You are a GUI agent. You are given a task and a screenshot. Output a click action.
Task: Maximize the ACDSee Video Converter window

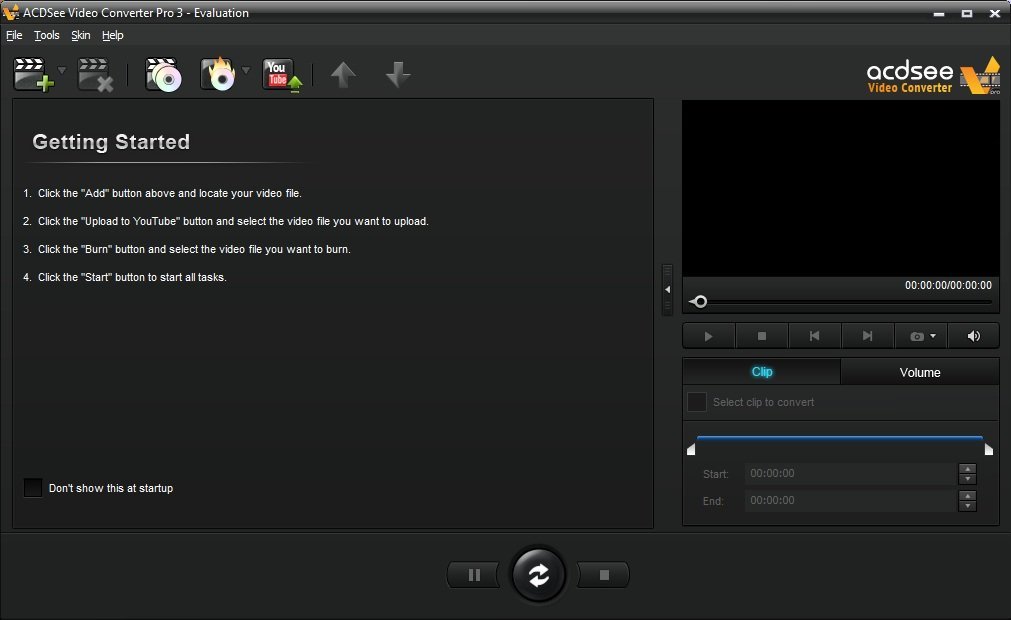click(967, 13)
